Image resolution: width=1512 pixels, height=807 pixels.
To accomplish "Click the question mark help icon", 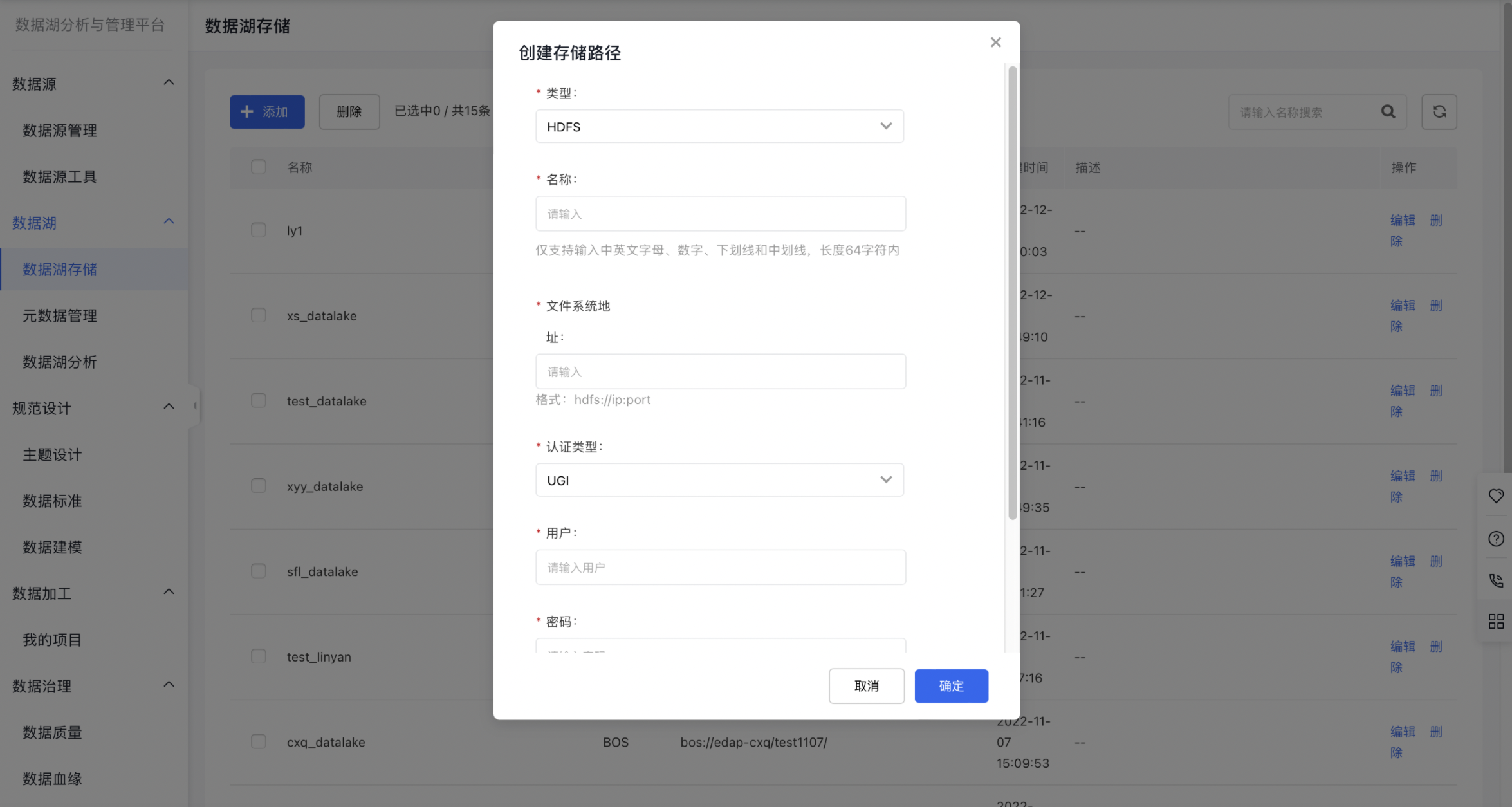I will pos(1496,539).
